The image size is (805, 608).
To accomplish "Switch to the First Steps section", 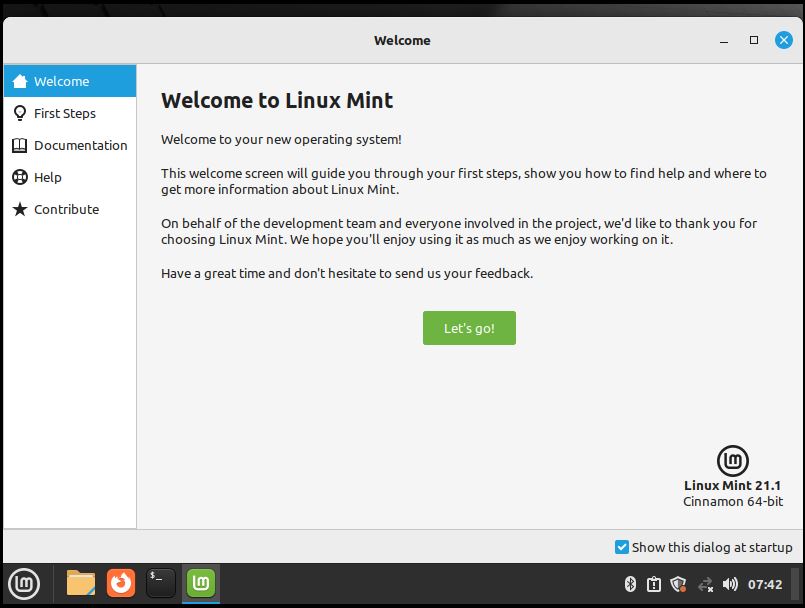I will click(x=70, y=113).
